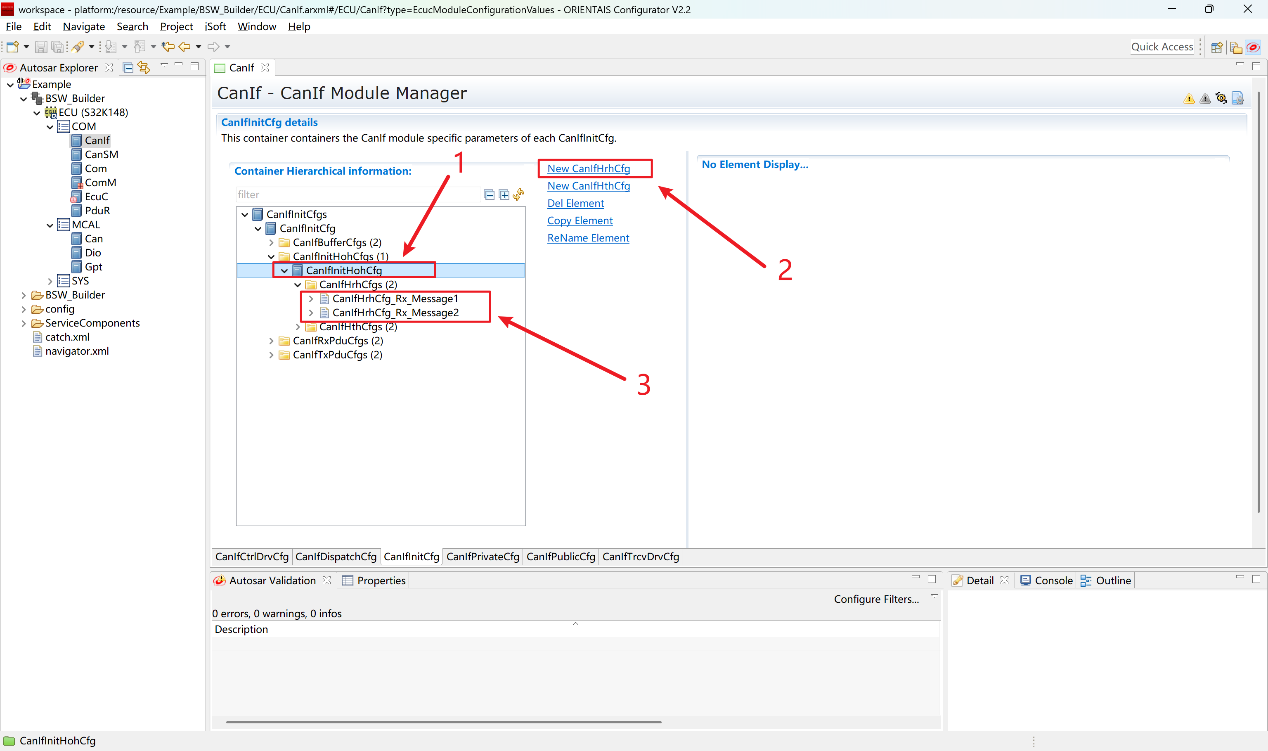The width and height of the screenshot is (1268, 751).
Task: Click the collapse-all icon beside the filter box
Action: 489,195
